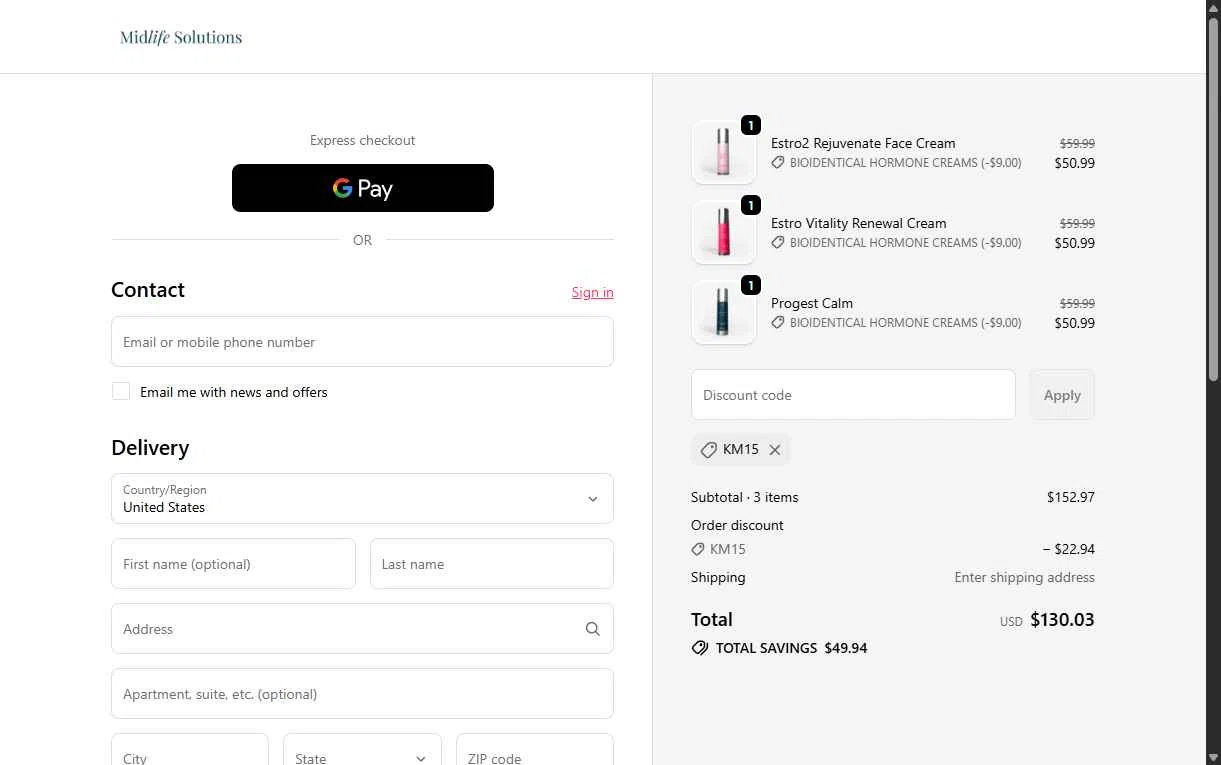The height and width of the screenshot is (765, 1221).
Task: Click the KM15 tag icon under Order discount
Action: 698,549
